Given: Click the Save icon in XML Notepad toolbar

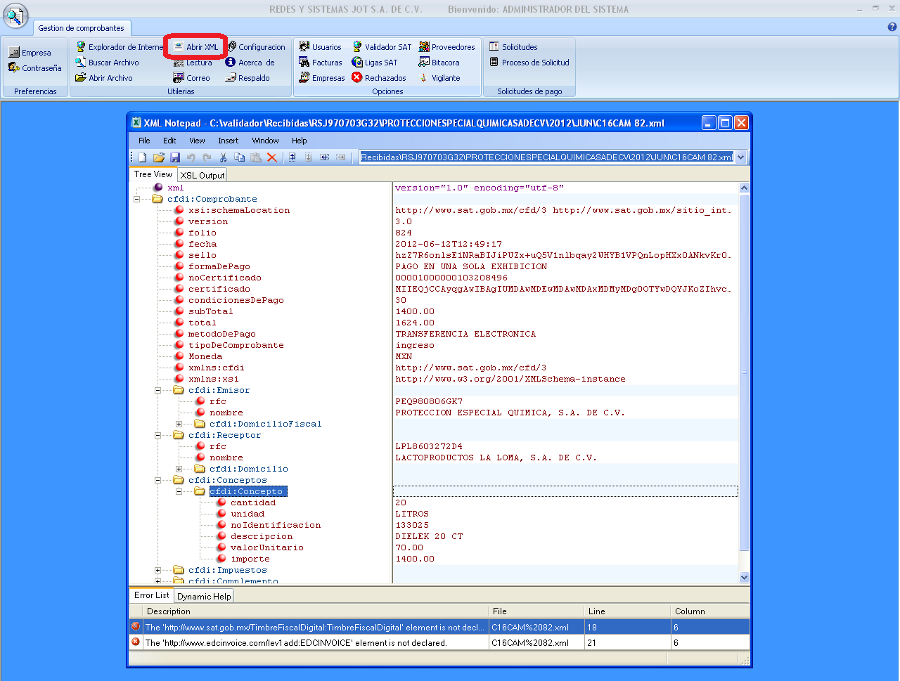Looking at the screenshot, I should tap(174, 158).
